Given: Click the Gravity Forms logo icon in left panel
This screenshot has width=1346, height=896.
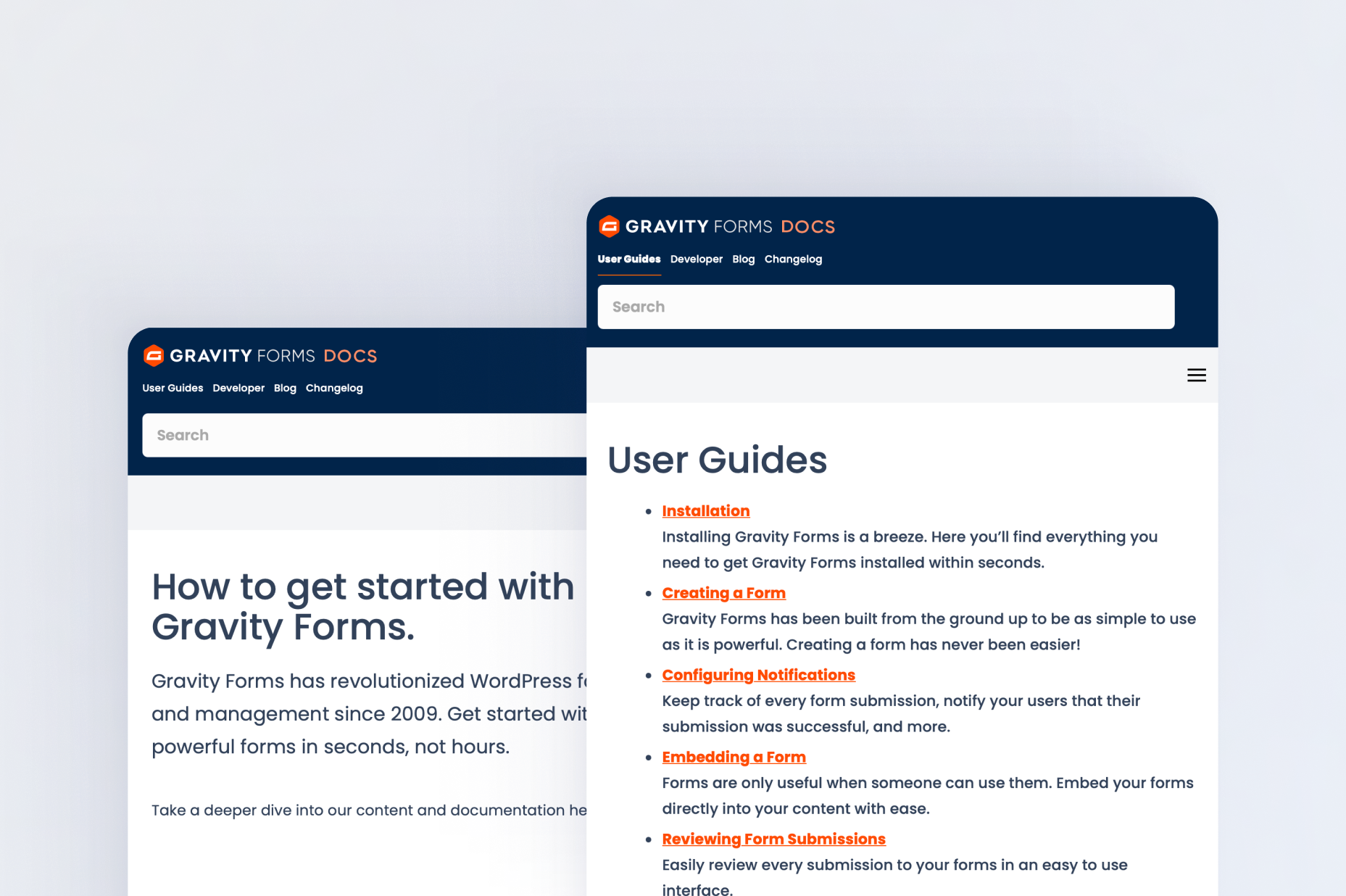Looking at the screenshot, I should coord(154,356).
